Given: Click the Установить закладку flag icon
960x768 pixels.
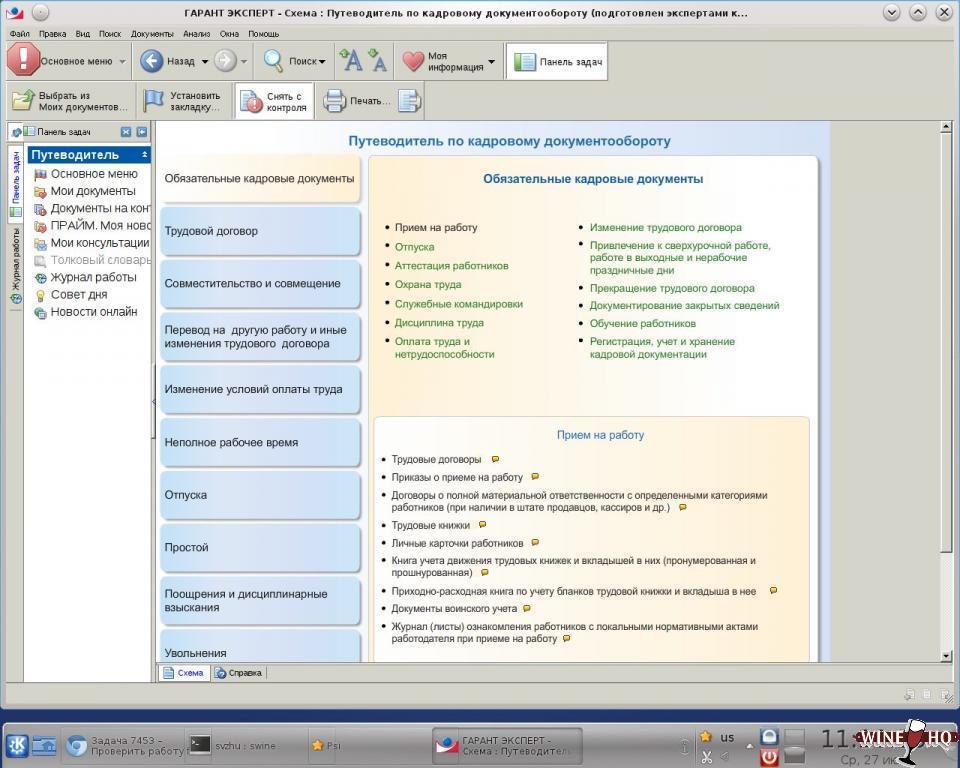Looking at the screenshot, I should tap(153, 101).
